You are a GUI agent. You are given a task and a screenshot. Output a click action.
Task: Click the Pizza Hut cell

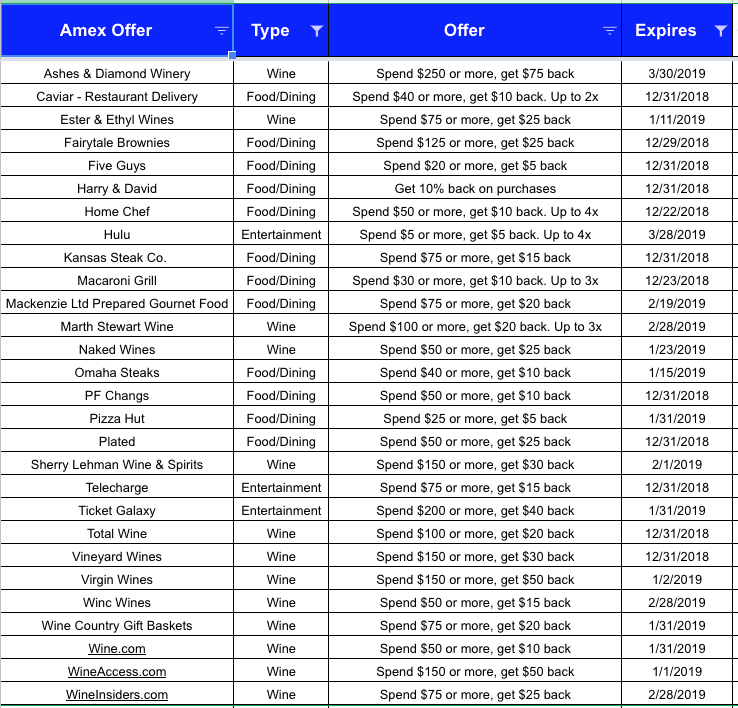[117, 419]
